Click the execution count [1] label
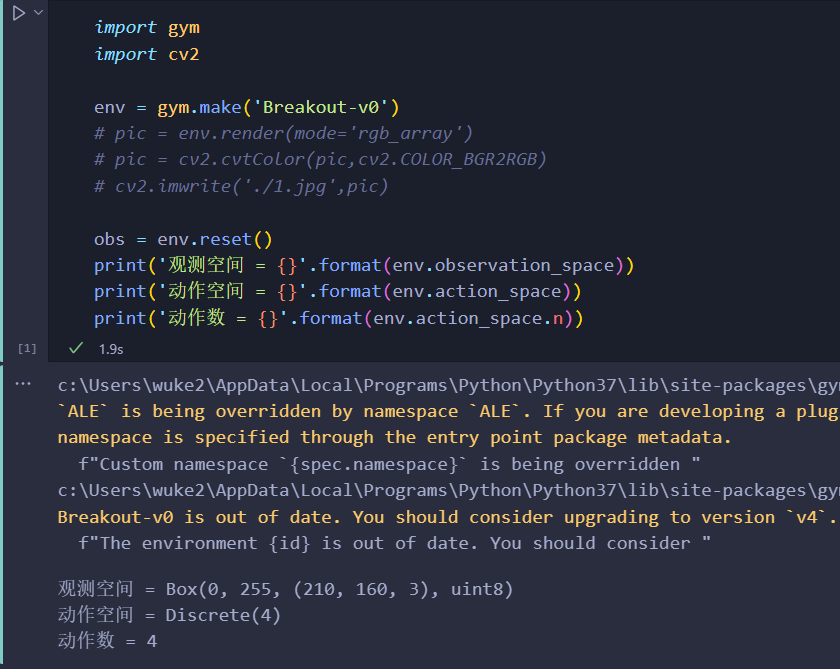The width and height of the screenshot is (840, 669). 27,349
